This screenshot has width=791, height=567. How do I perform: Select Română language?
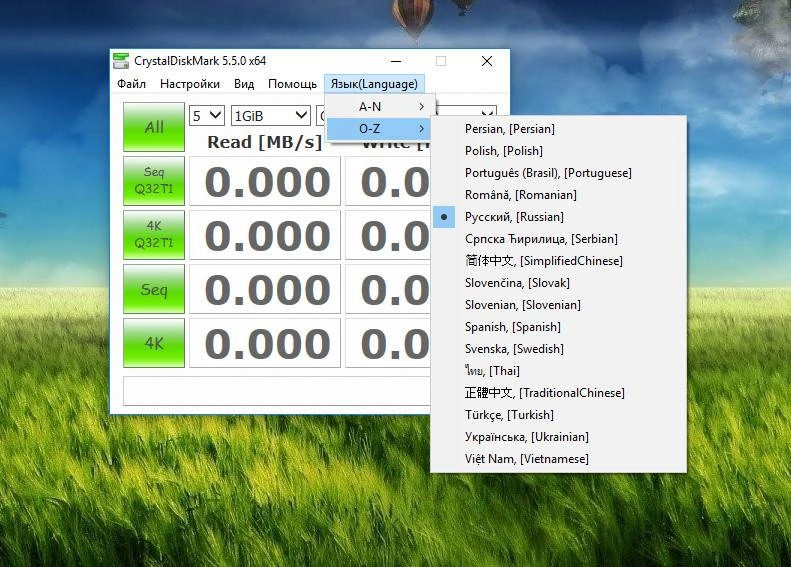pos(558,195)
